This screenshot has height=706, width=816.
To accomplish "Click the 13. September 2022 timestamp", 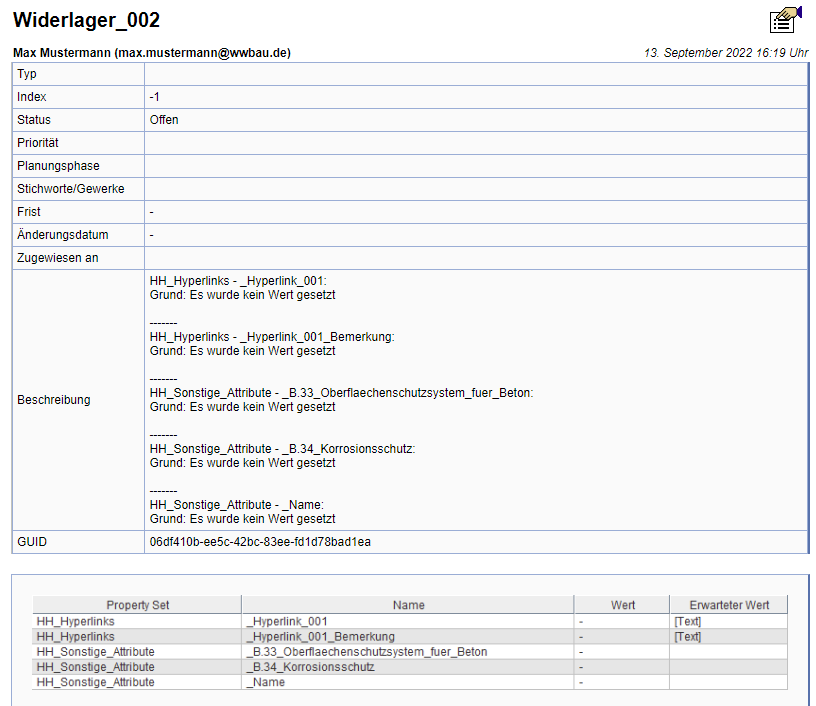I will (x=726, y=53).
